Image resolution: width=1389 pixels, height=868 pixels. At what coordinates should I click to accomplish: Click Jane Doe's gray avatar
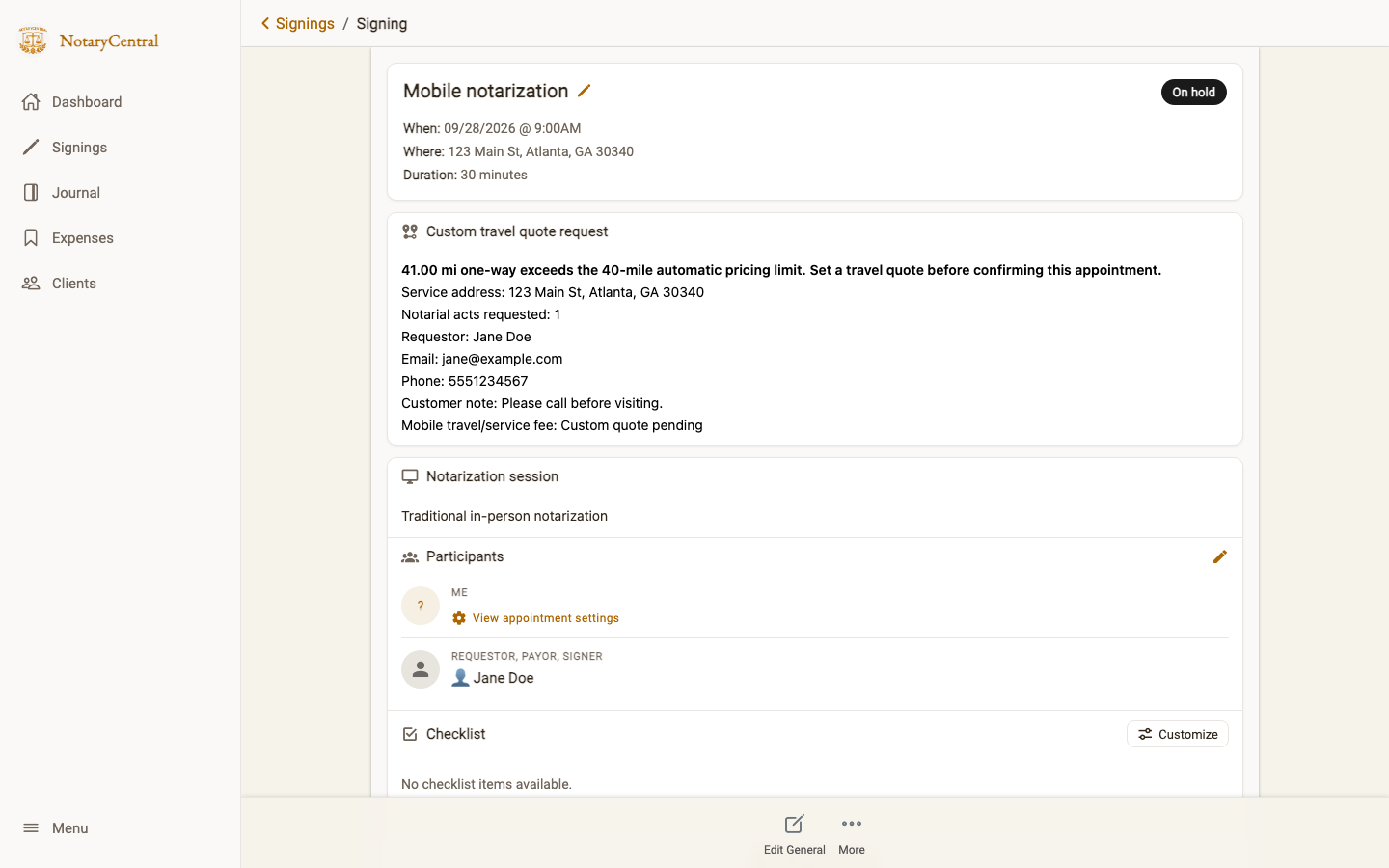[421, 669]
